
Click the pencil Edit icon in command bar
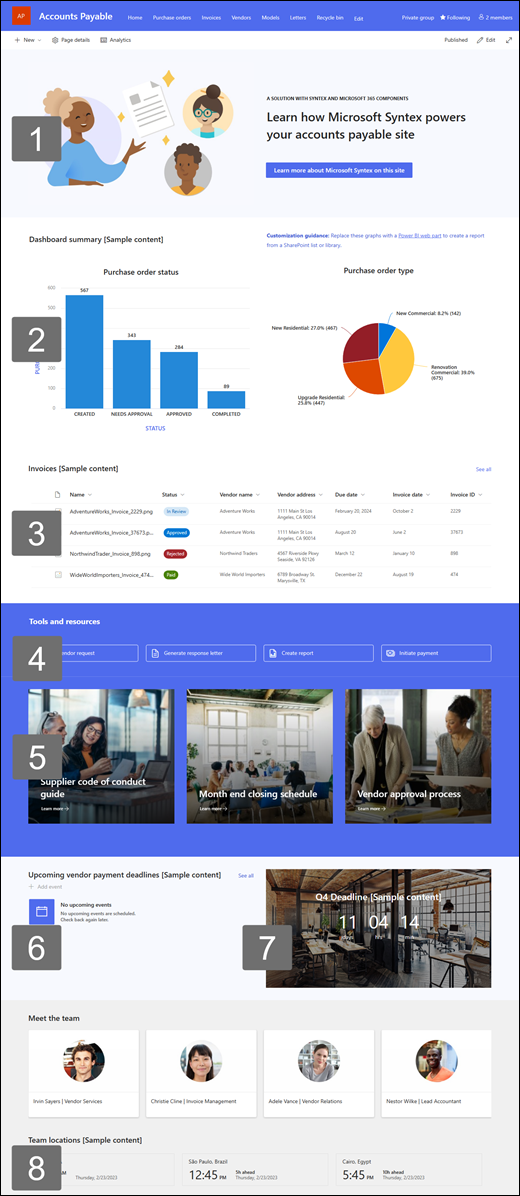click(480, 40)
